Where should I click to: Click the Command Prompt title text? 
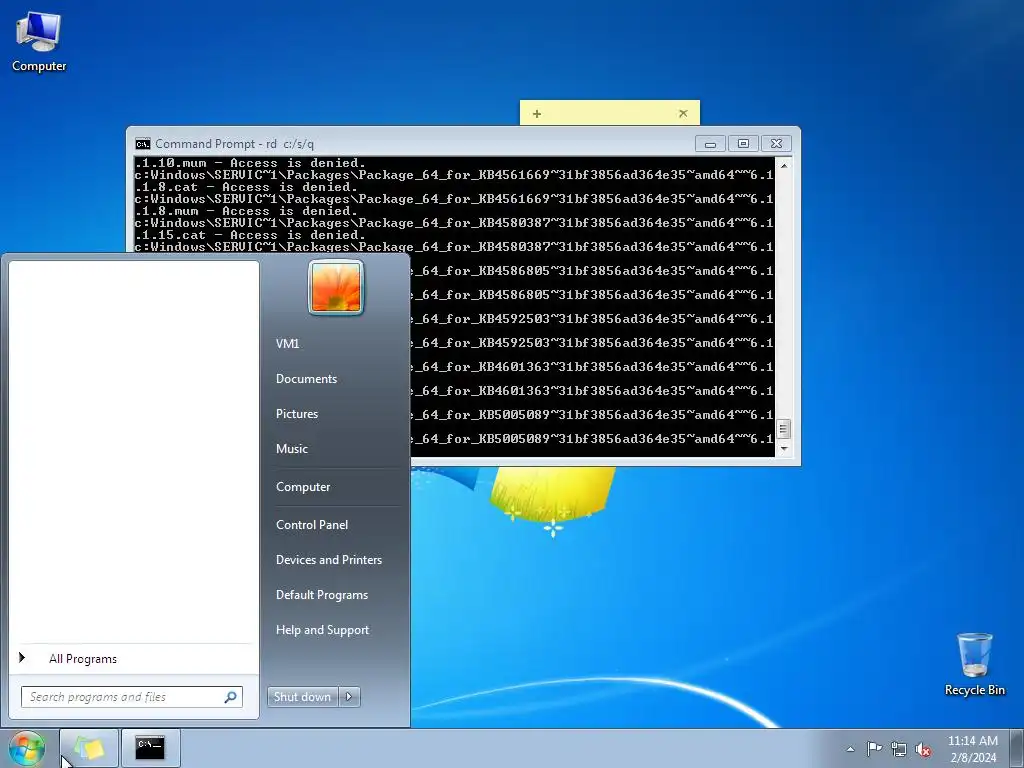point(234,144)
